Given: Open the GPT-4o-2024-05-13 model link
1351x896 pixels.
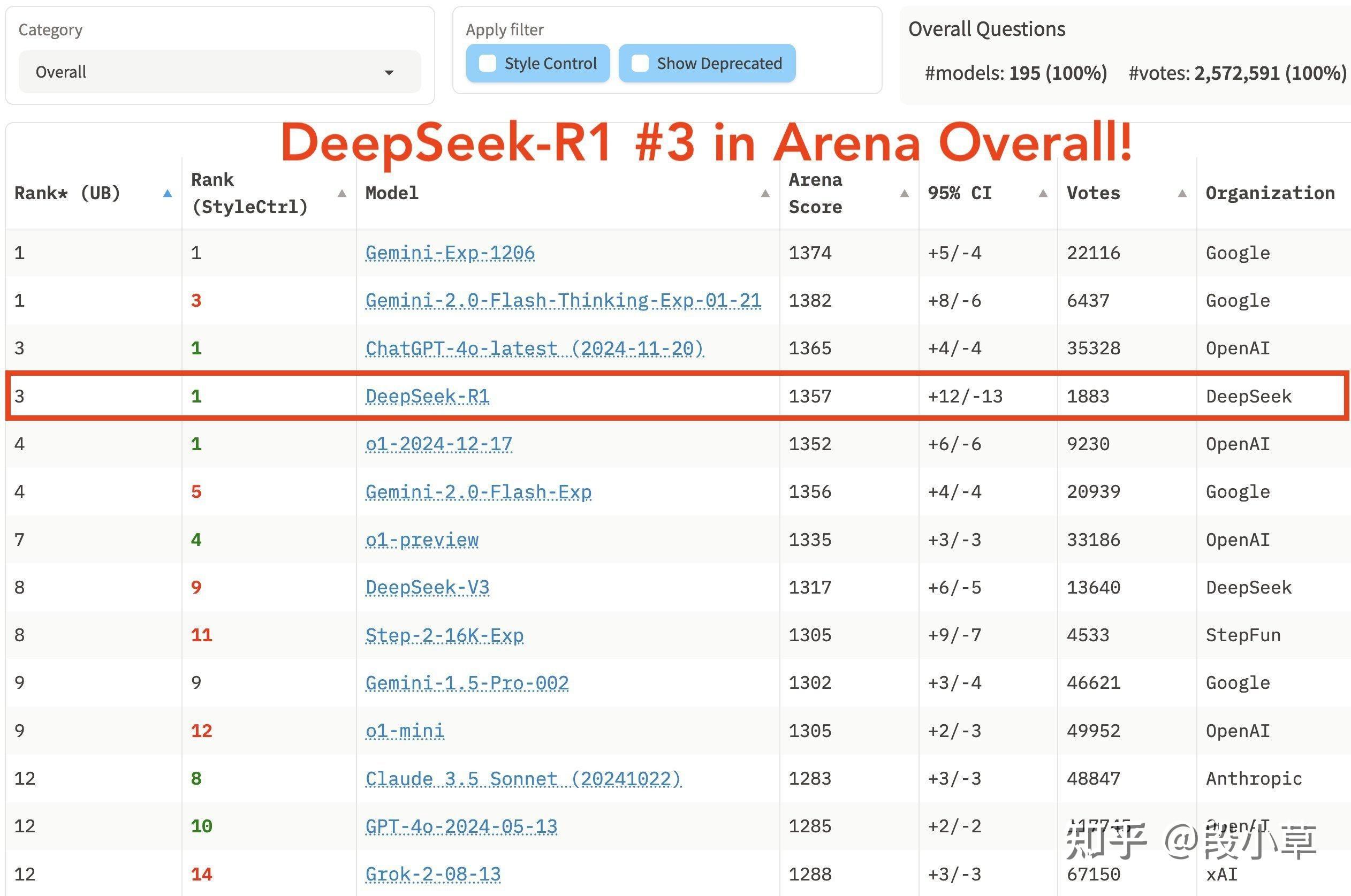Looking at the screenshot, I should (461, 826).
